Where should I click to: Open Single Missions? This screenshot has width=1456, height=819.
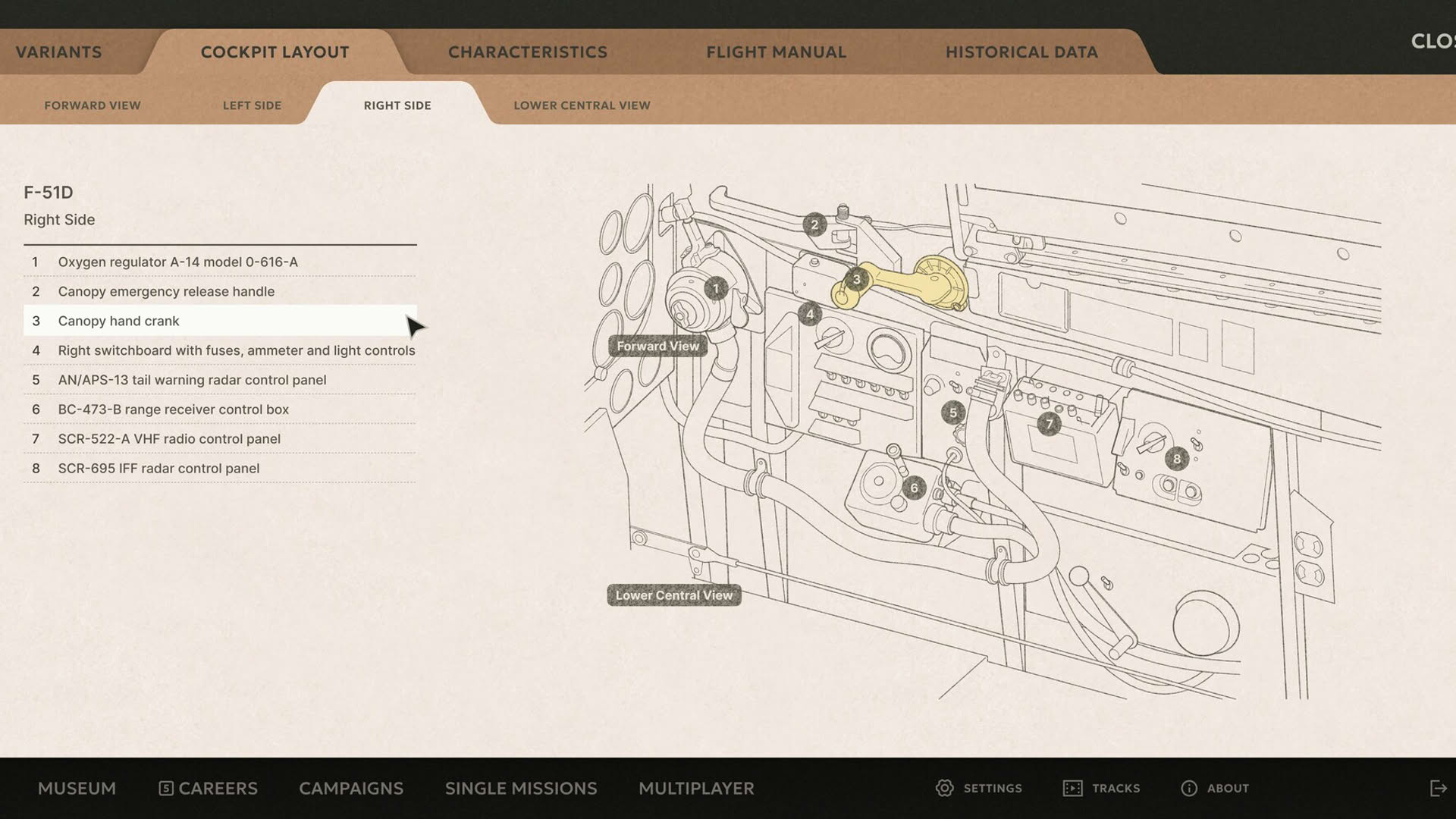[x=521, y=788]
